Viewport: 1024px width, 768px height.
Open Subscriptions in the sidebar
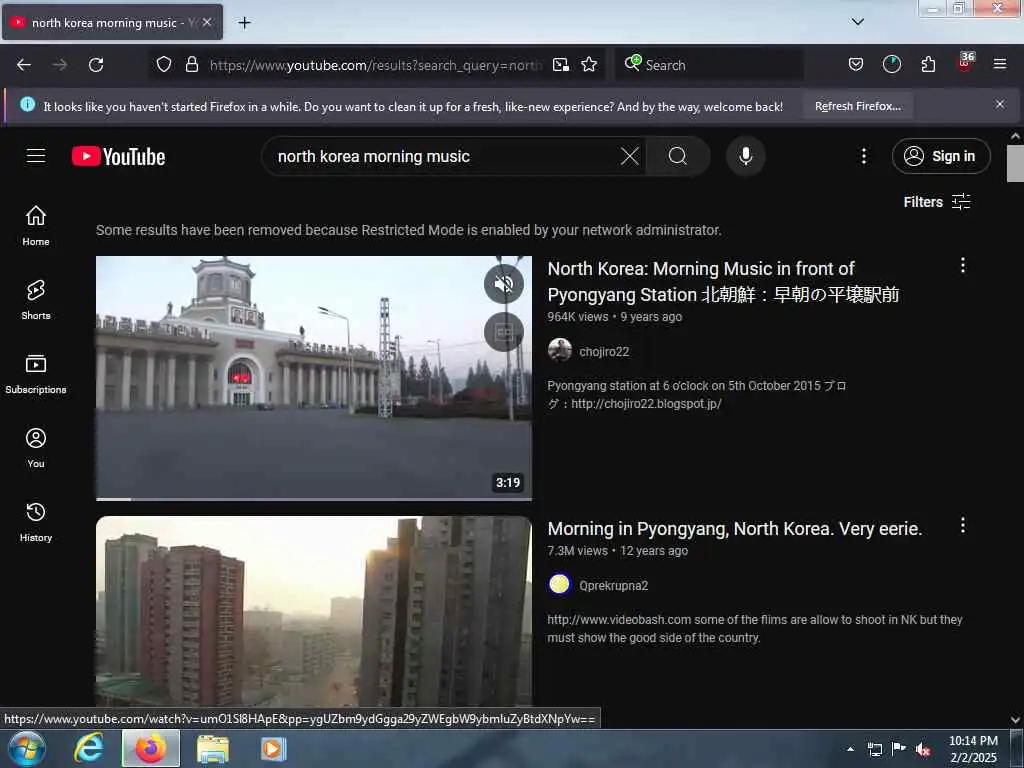[x=36, y=374]
